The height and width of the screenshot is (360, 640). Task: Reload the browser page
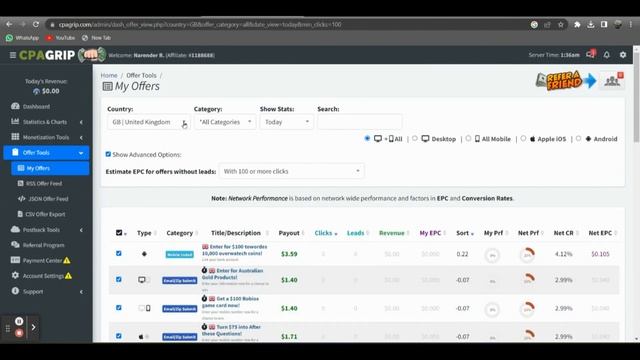pyautogui.click(x=36, y=24)
